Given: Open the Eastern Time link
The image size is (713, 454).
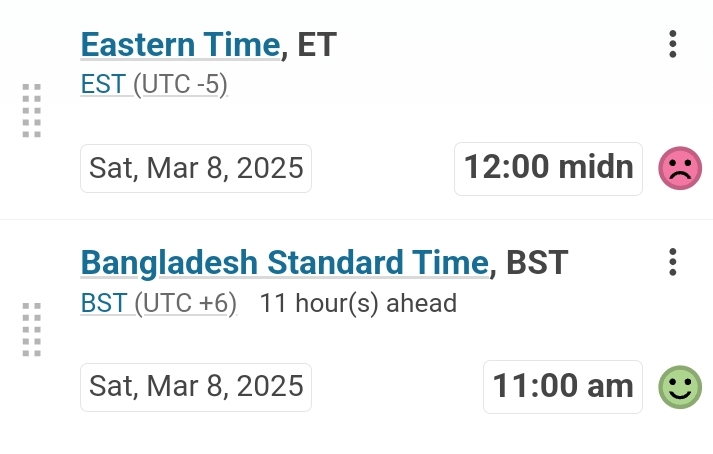Looking at the screenshot, I should 181,45.
